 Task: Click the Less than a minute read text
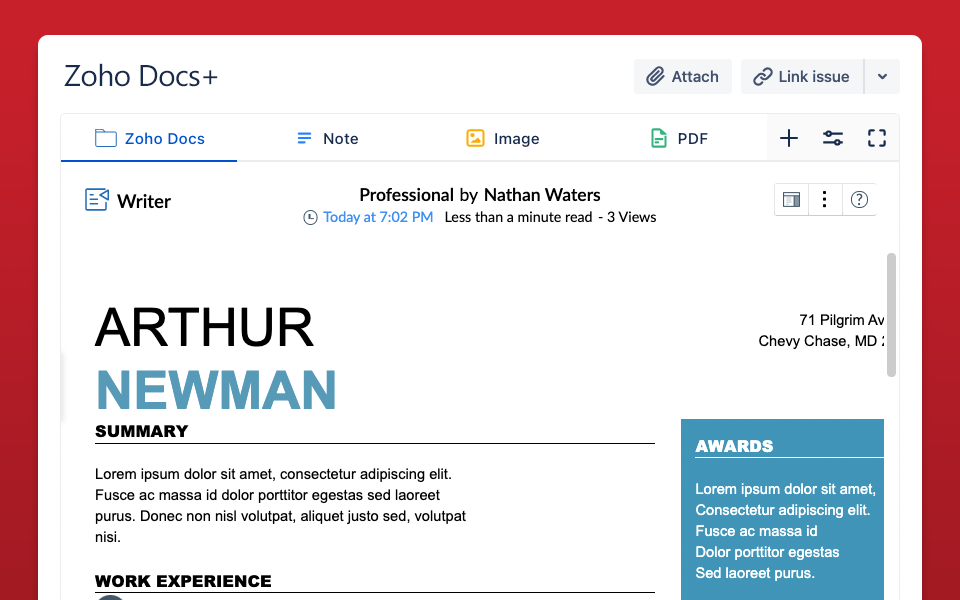pyautogui.click(x=518, y=217)
